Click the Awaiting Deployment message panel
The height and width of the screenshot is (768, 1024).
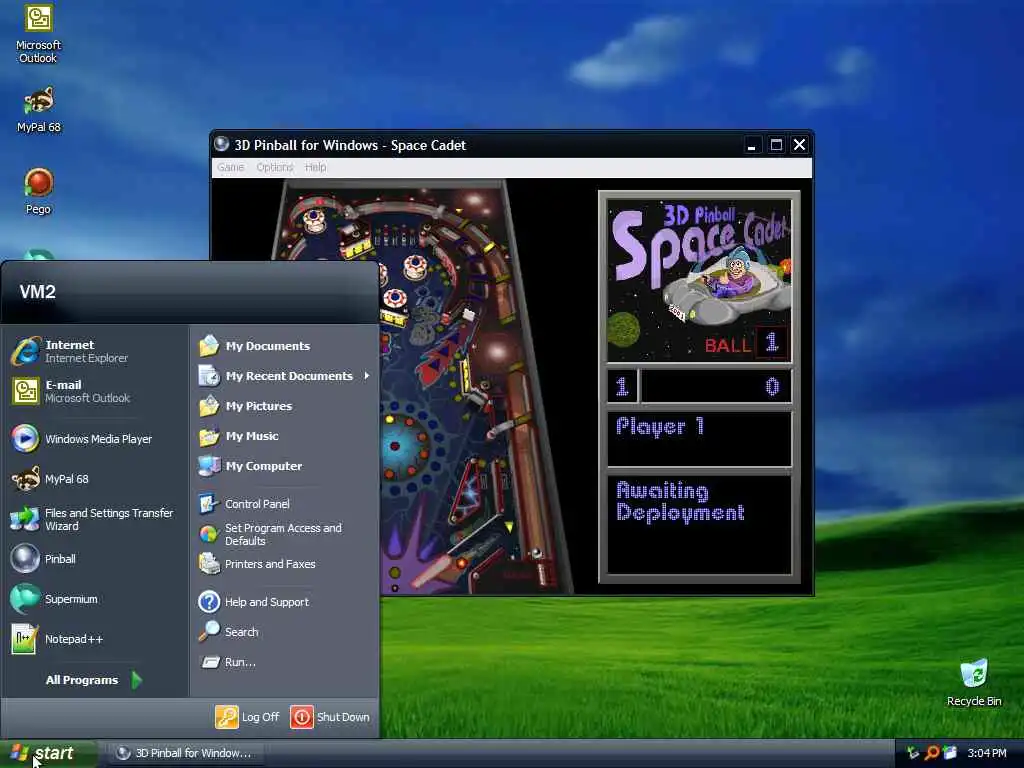pyautogui.click(x=699, y=525)
